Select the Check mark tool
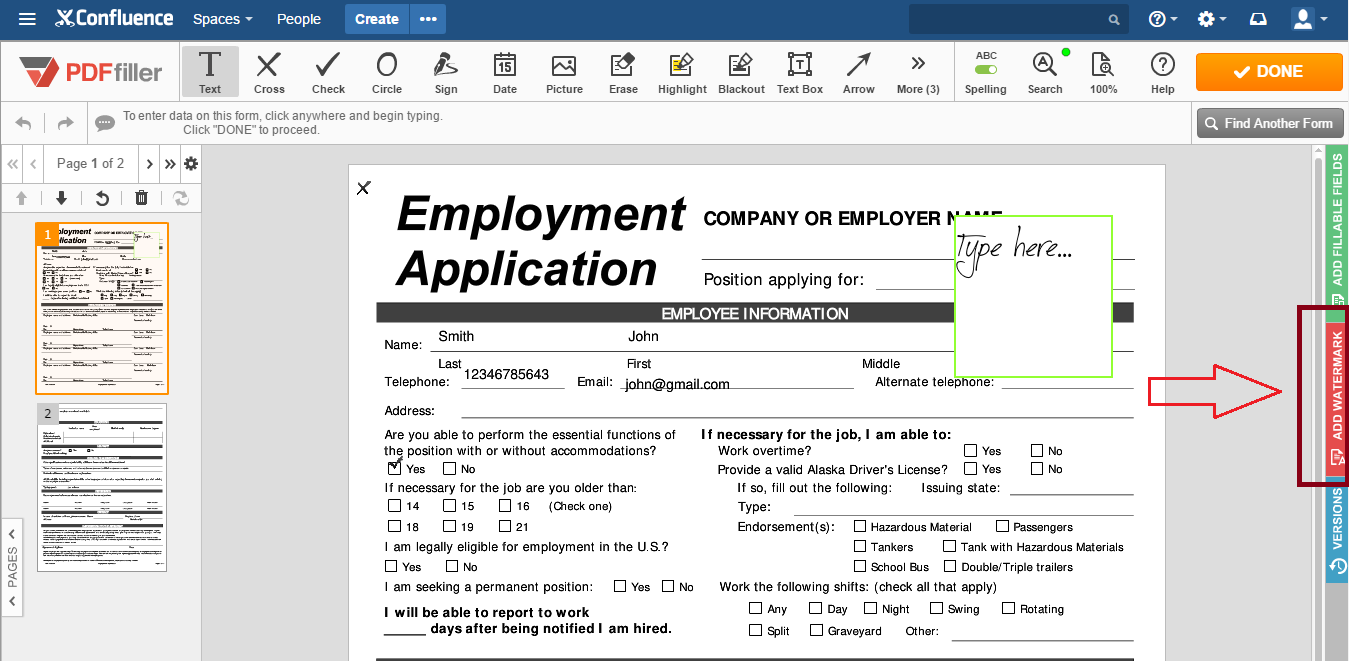Viewport: 1349px width, 661px height. [328, 71]
